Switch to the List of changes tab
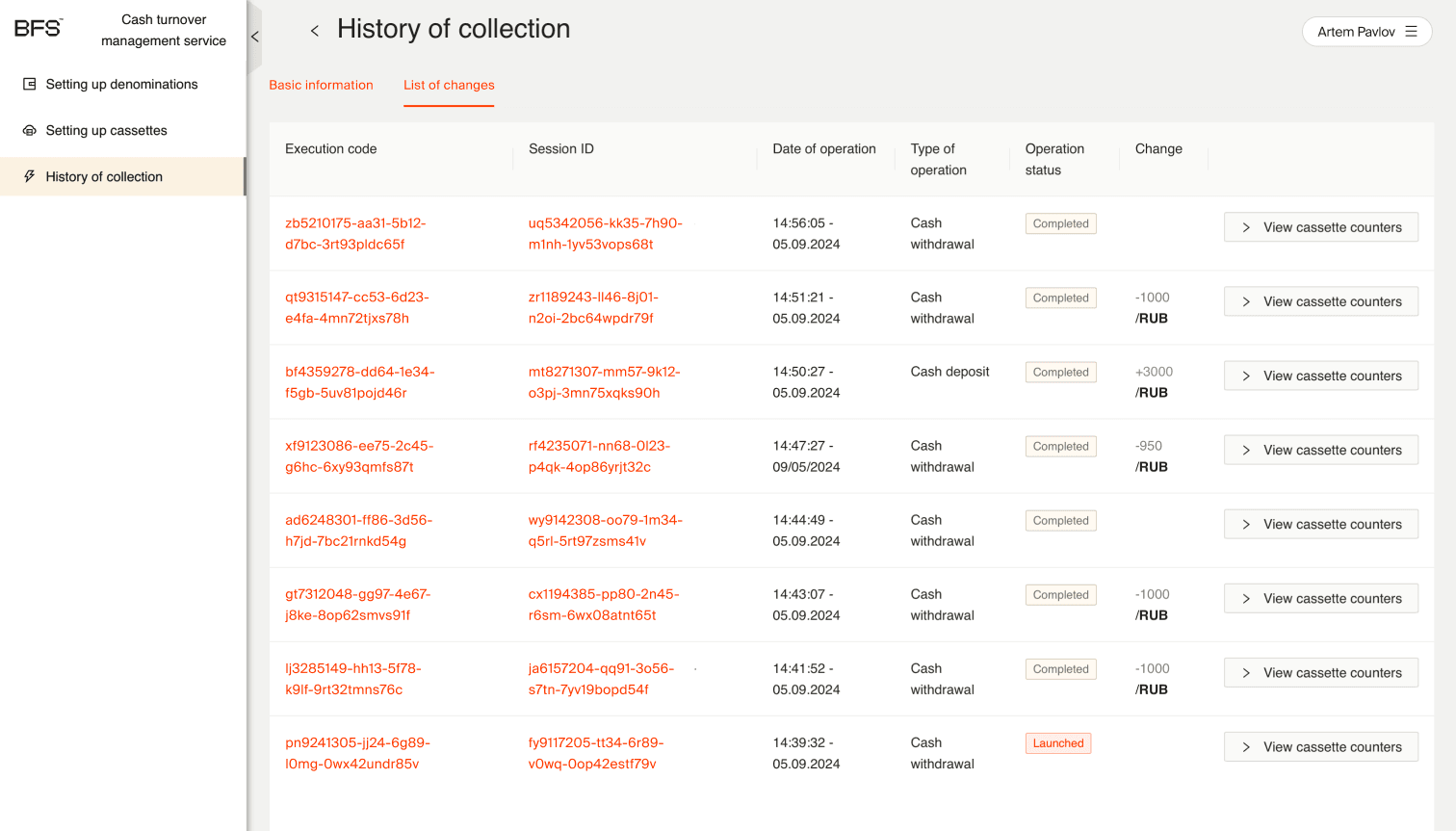This screenshot has width=1456, height=831. click(449, 85)
